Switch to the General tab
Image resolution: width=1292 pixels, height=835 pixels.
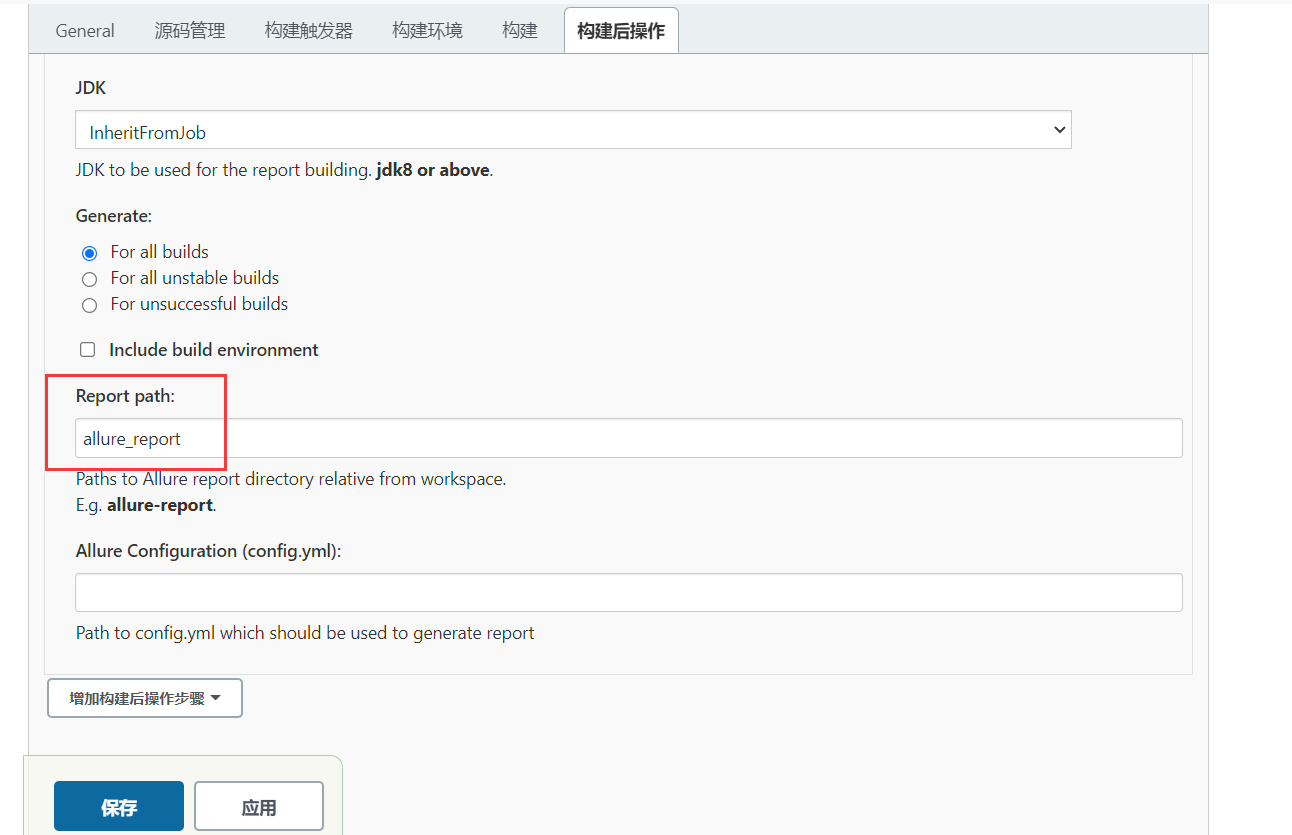[x=85, y=30]
